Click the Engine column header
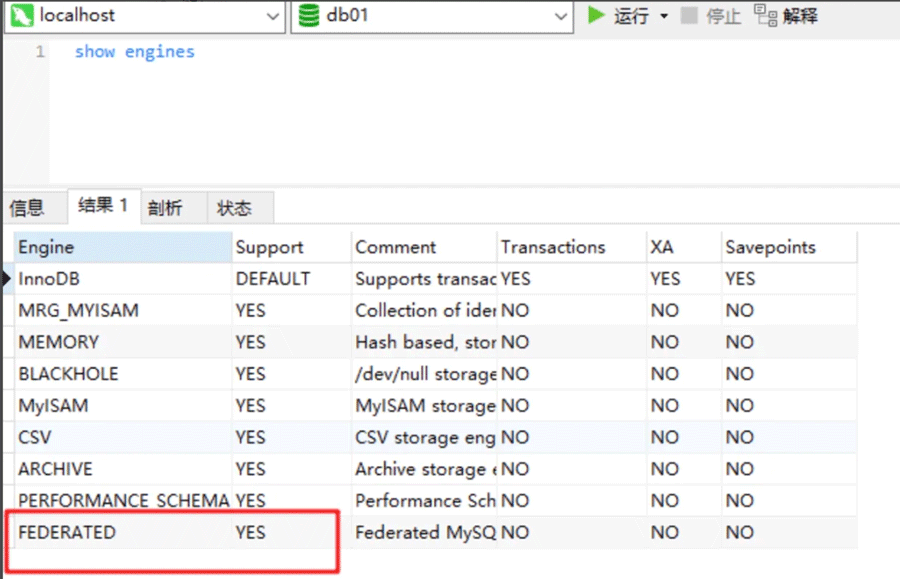The height and width of the screenshot is (579, 900). (x=123, y=247)
